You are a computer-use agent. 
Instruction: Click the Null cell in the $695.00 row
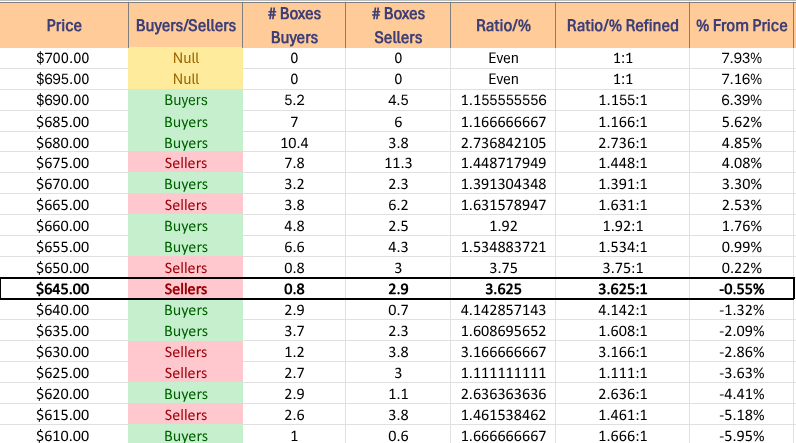[x=185, y=79]
